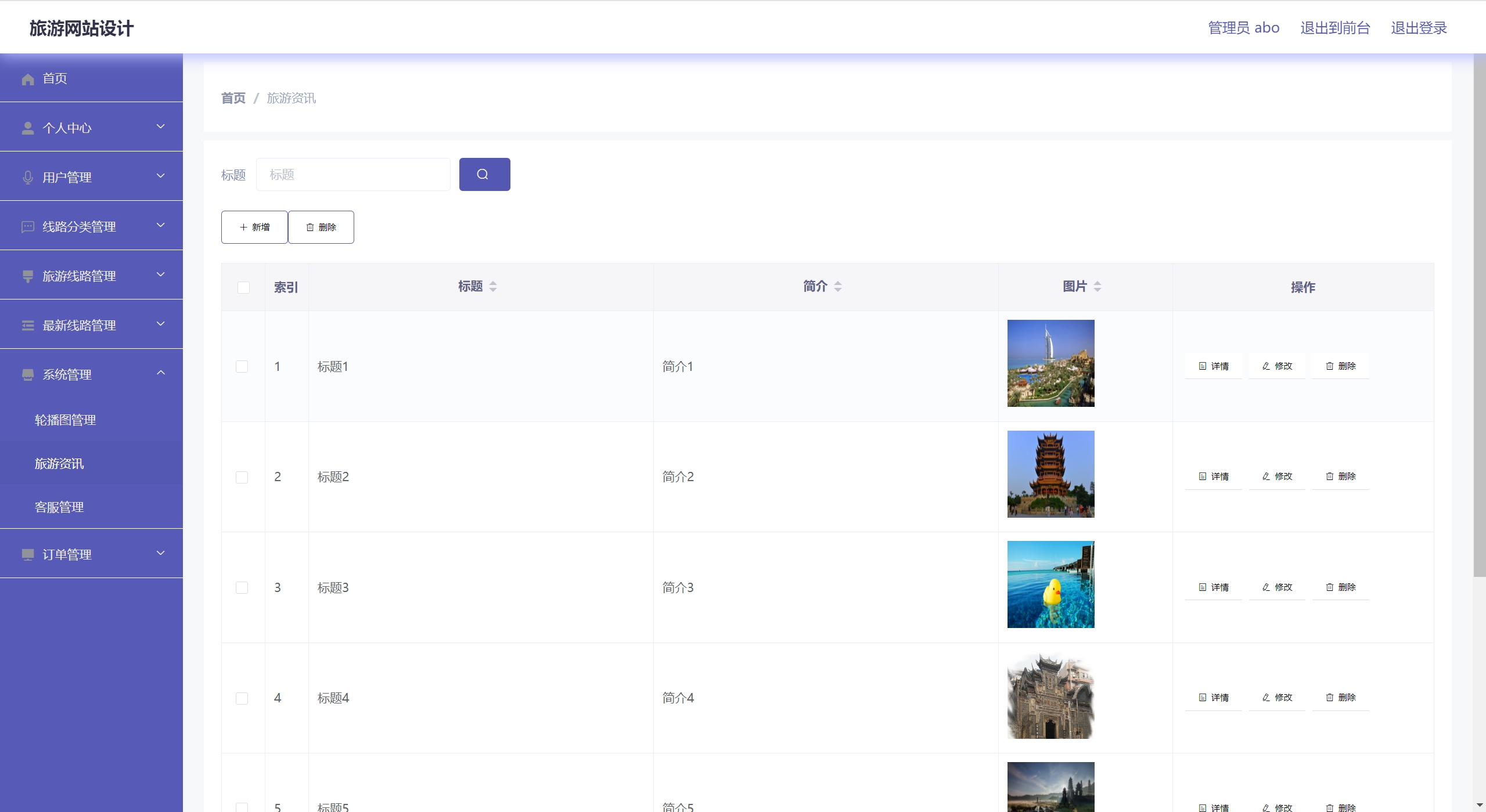The image size is (1486, 812).
Task: Click the trash 删除 button for row 1
Action: click(x=1340, y=366)
